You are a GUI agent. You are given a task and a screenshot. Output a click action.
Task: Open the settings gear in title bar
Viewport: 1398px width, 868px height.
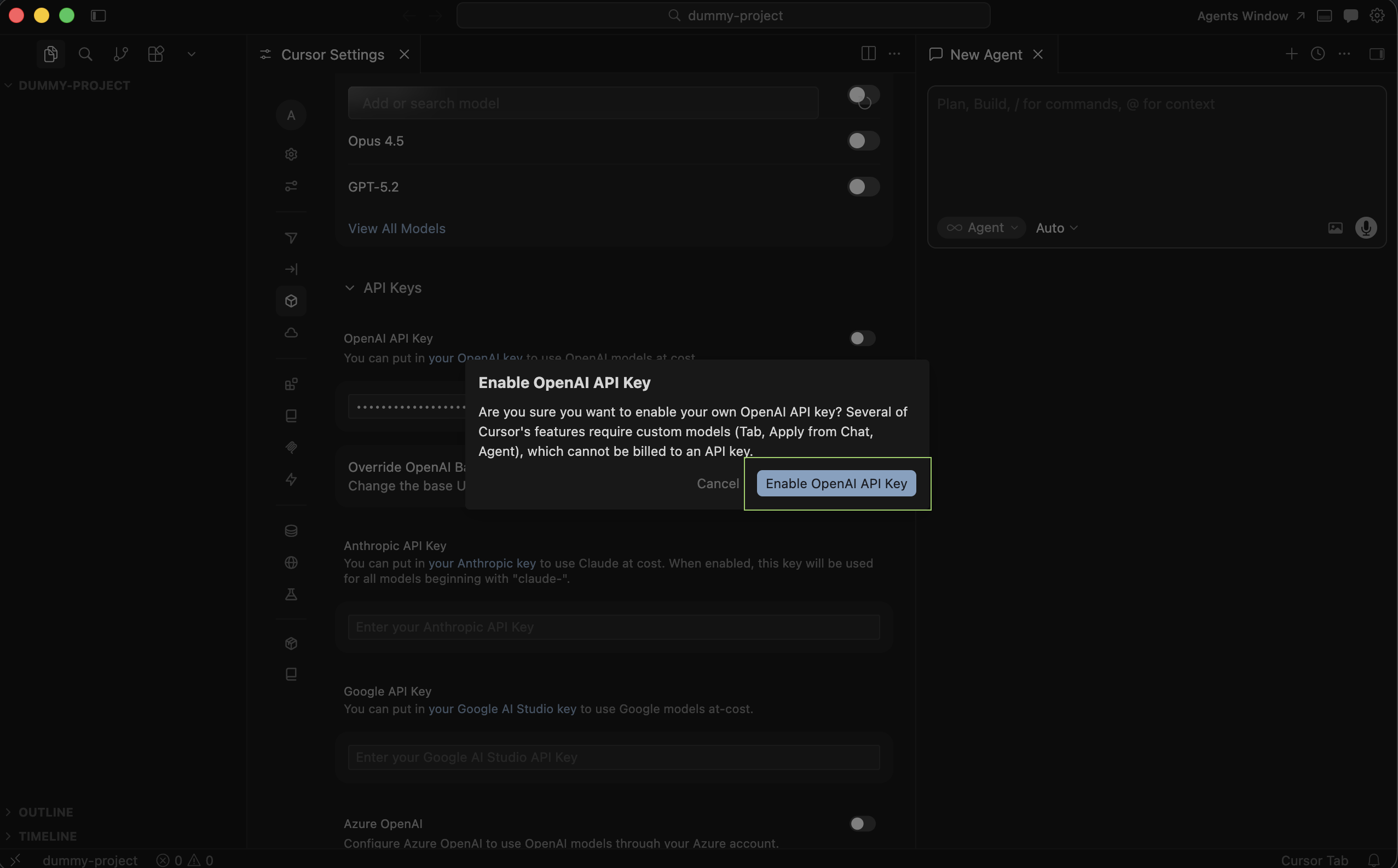click(1377, 15)
